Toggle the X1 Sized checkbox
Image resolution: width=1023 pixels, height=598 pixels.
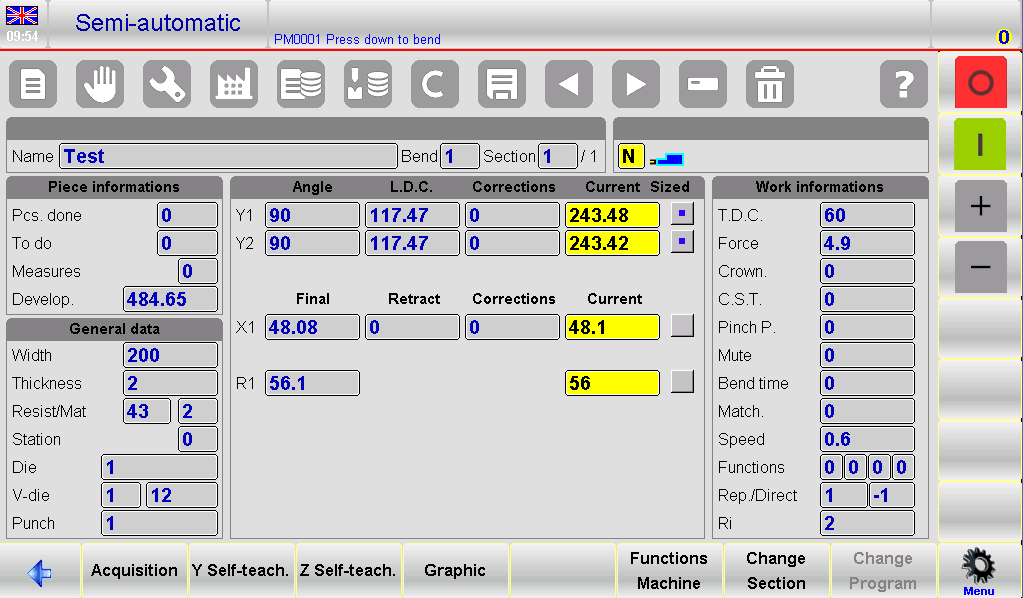tap(682, 326)
